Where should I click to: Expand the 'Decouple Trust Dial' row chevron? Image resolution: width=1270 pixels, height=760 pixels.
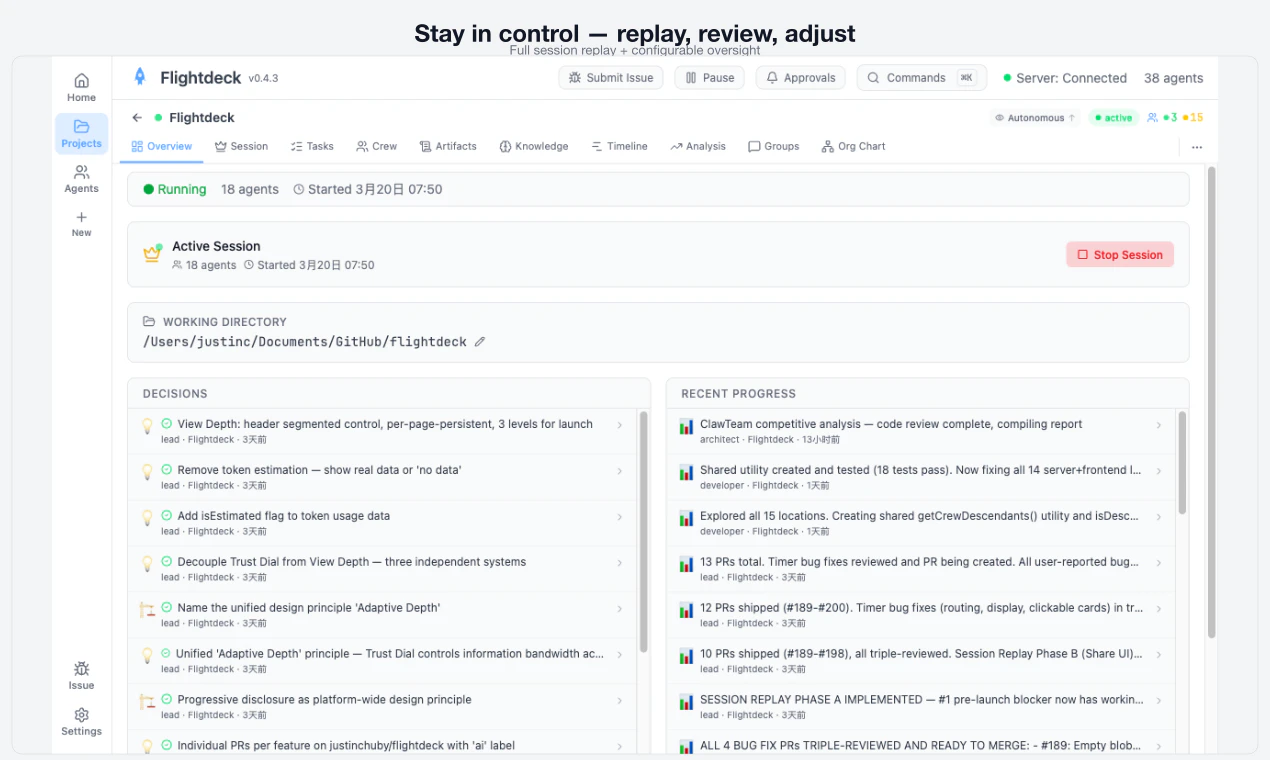pos(620,563)
